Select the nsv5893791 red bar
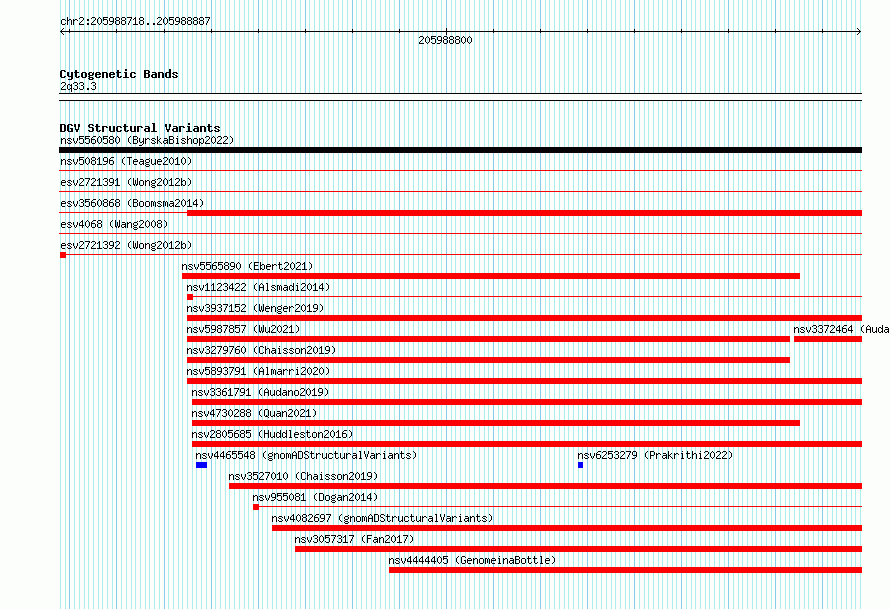Screen dimensions: 890x609 coord(524,381)
